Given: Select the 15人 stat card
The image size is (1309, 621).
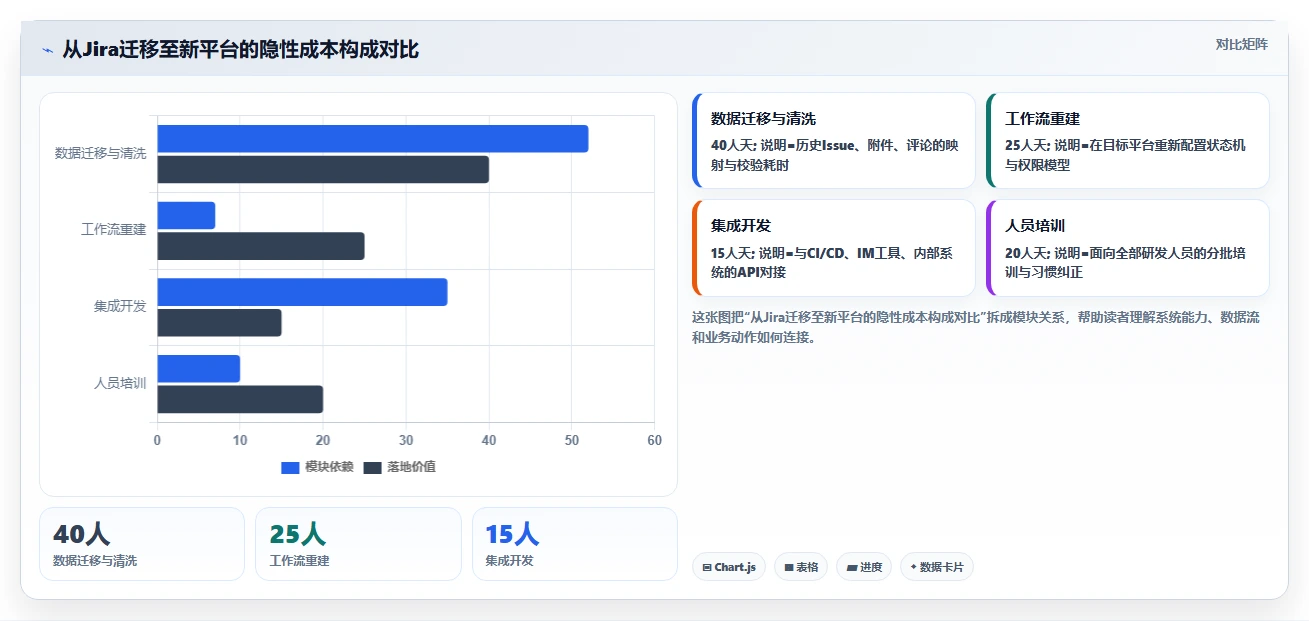Looking at the screenshot, I should [x=574, y=544].
